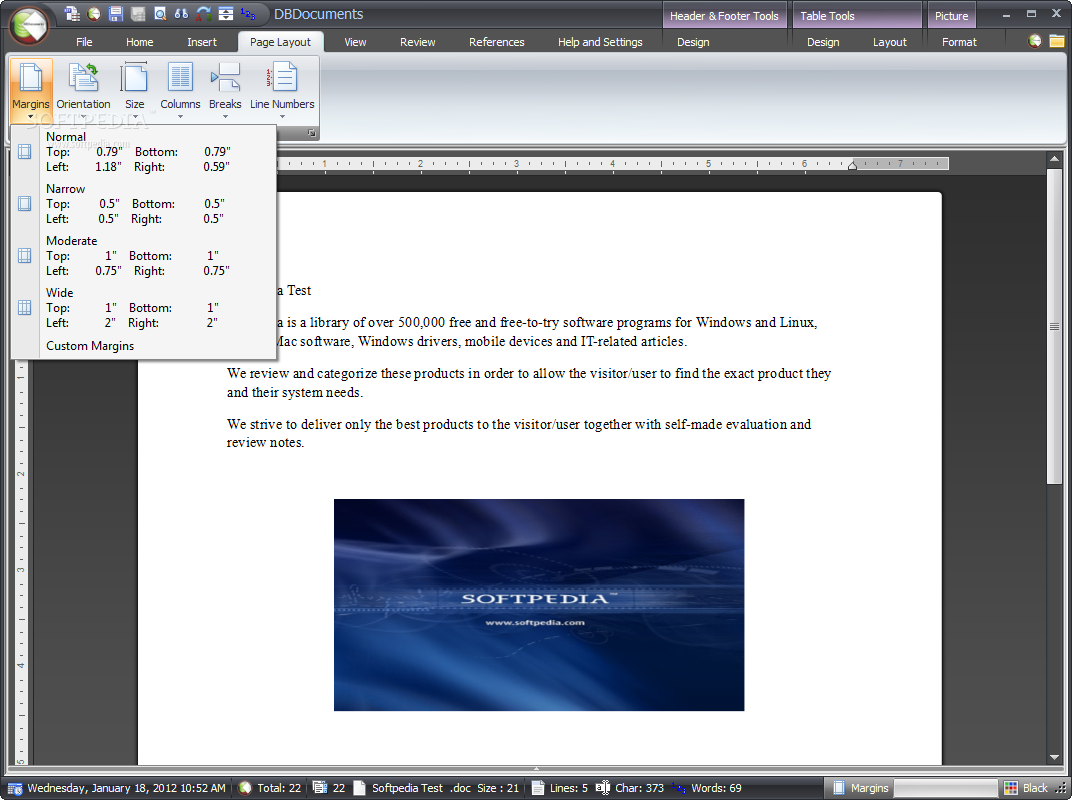Collapse the Margins dropdown arrow
Image resolution: width=1072 pixels, height=800 pixels.
pos(31,117)
